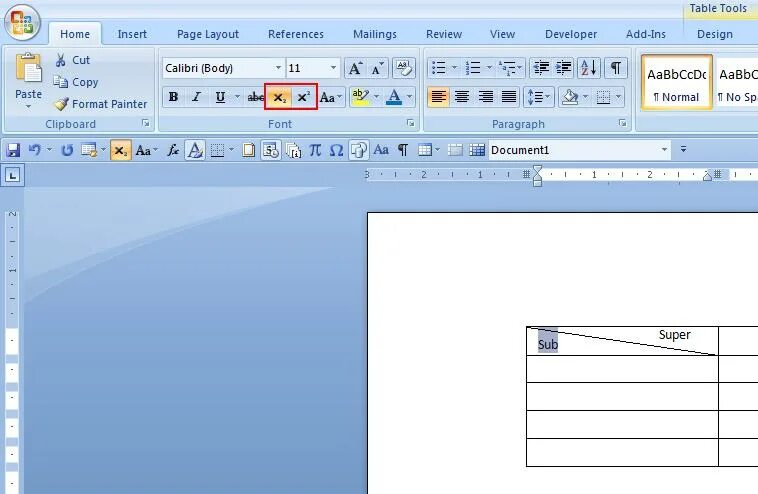This screenshot has width=758, height=494.
Task: Open the Table Tools Design tab
Action: pyautogui.click(x=714, y=34)
